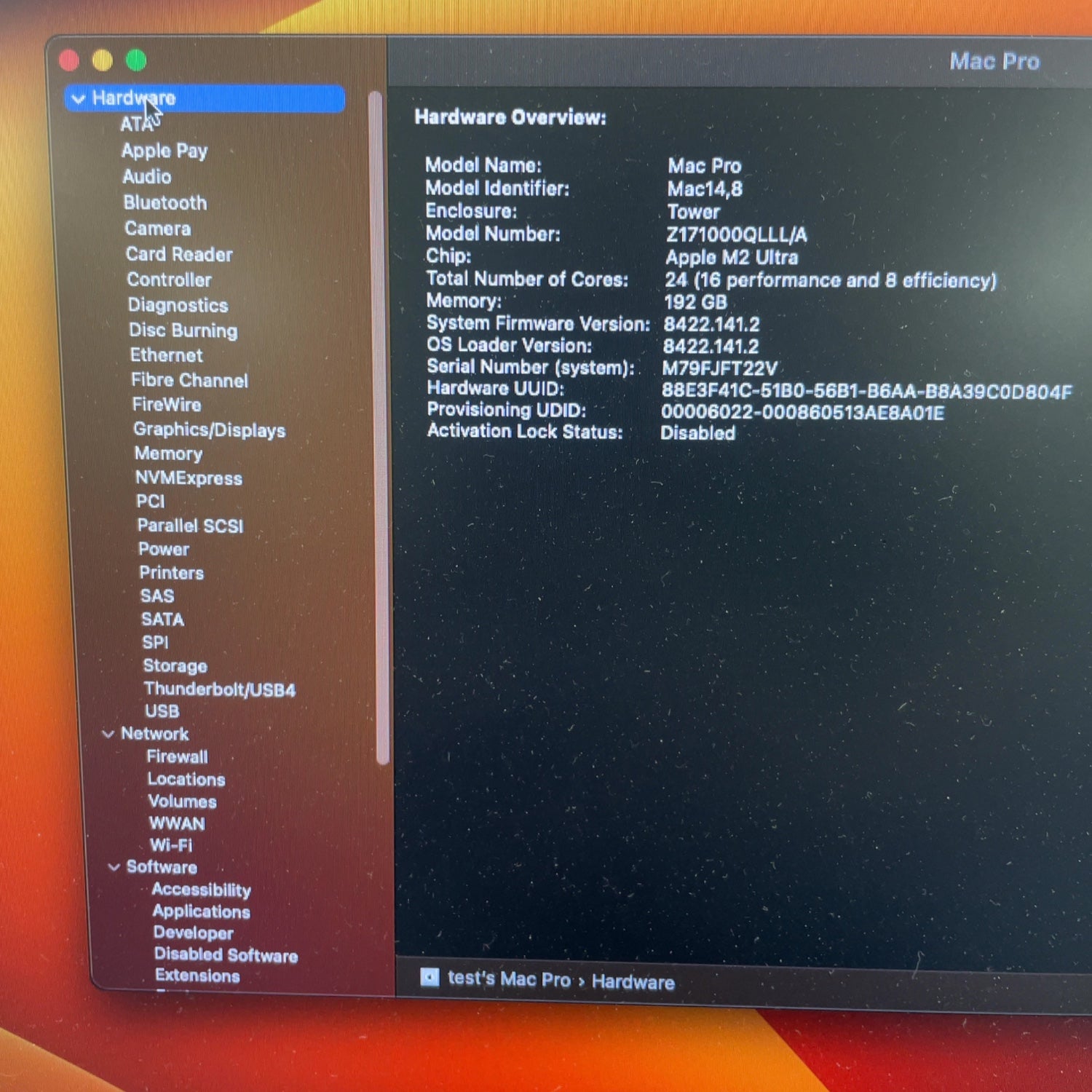Click Hardware in the bottom path bar
The width and height of the screenshot is (1092, 1092).
633,982
